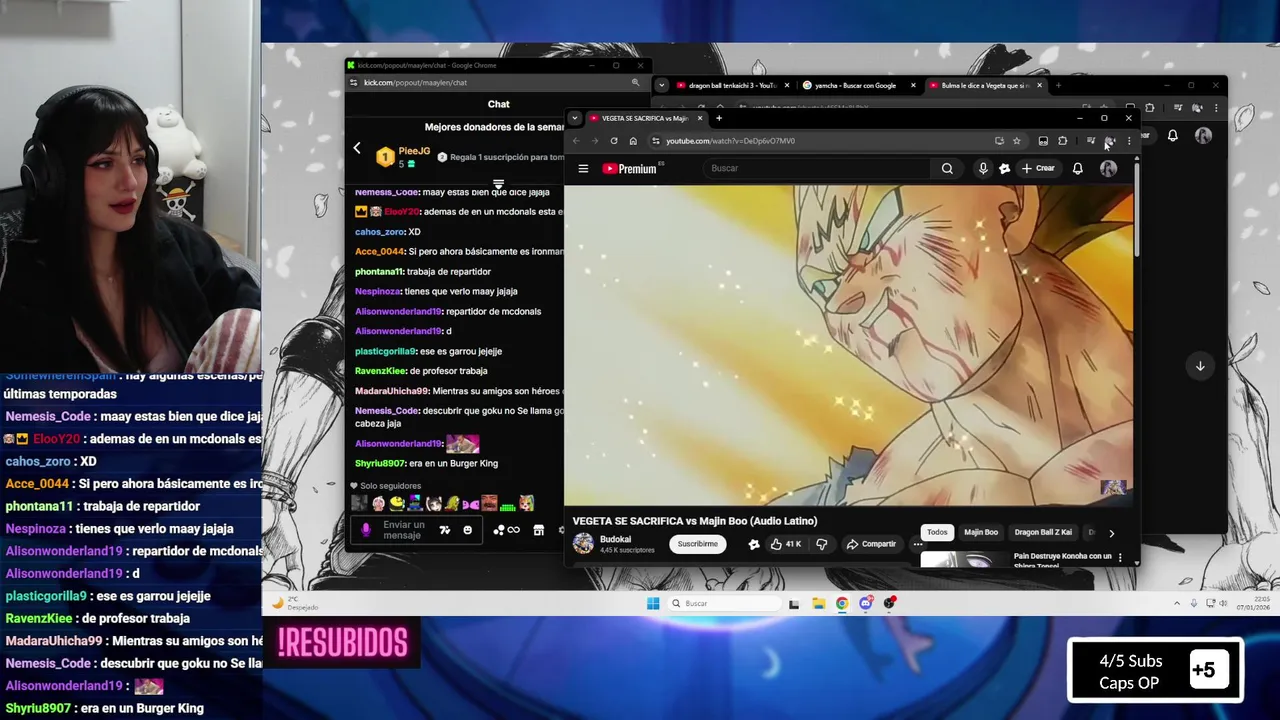Click the YouTube search magnifier button
1280x720 pixels.
947,168
